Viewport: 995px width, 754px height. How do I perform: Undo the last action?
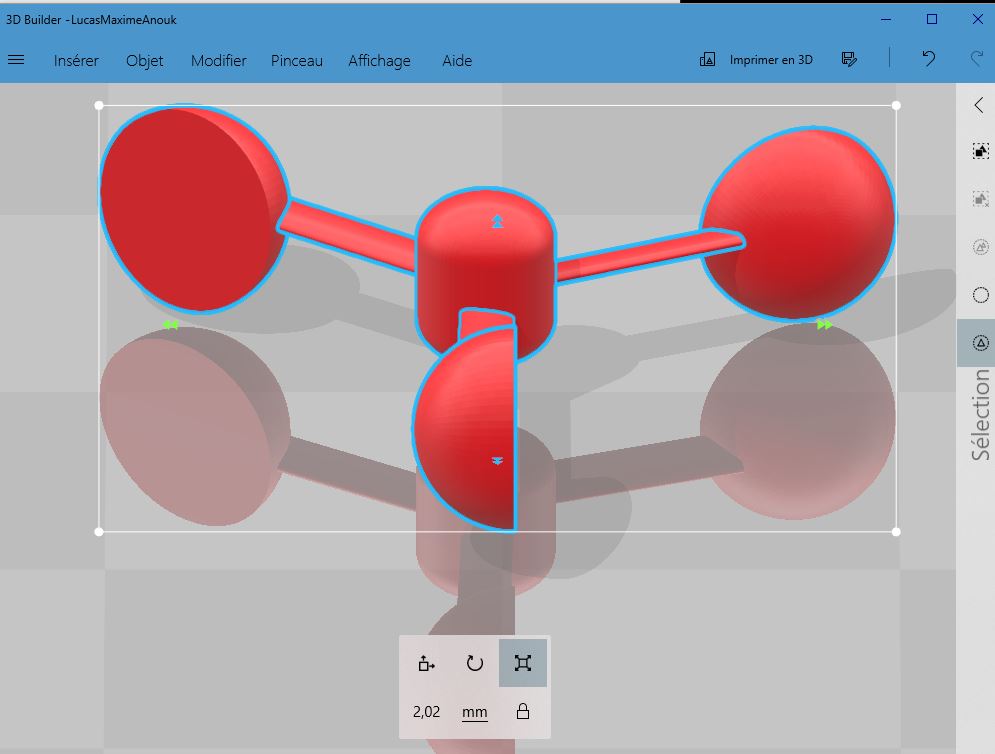tap(928, 59)
